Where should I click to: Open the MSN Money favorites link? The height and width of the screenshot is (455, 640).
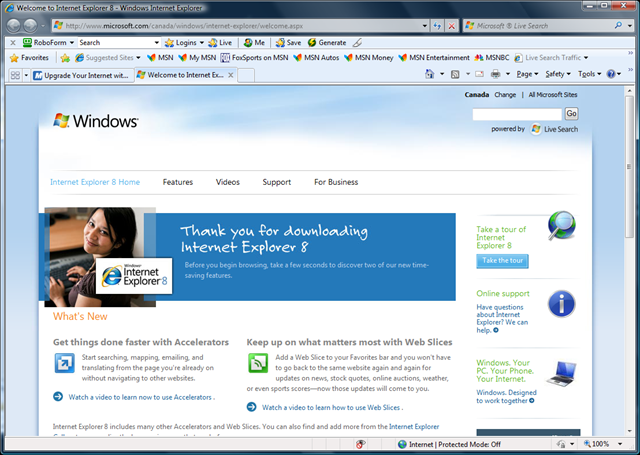[x=369, y=58]
